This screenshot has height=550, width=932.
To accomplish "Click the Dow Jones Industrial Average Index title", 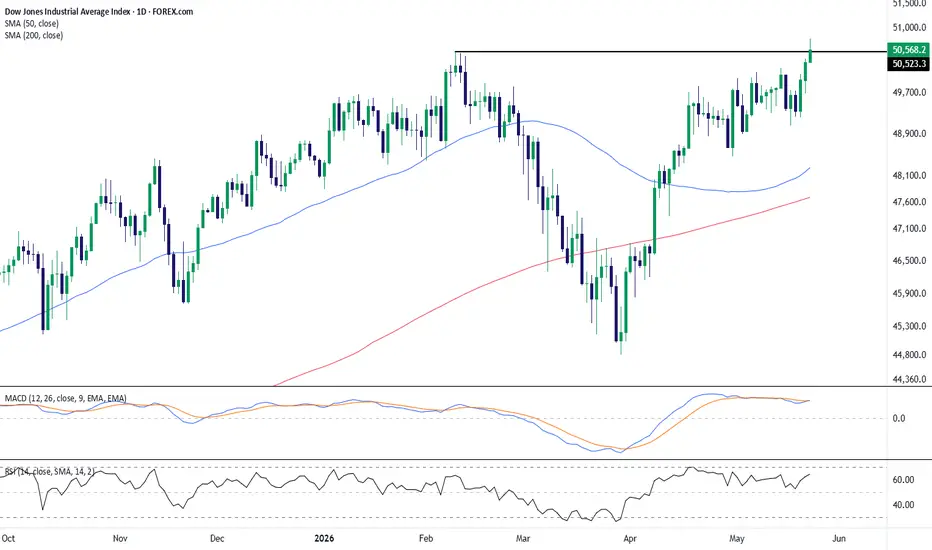I will click(99, 11).
